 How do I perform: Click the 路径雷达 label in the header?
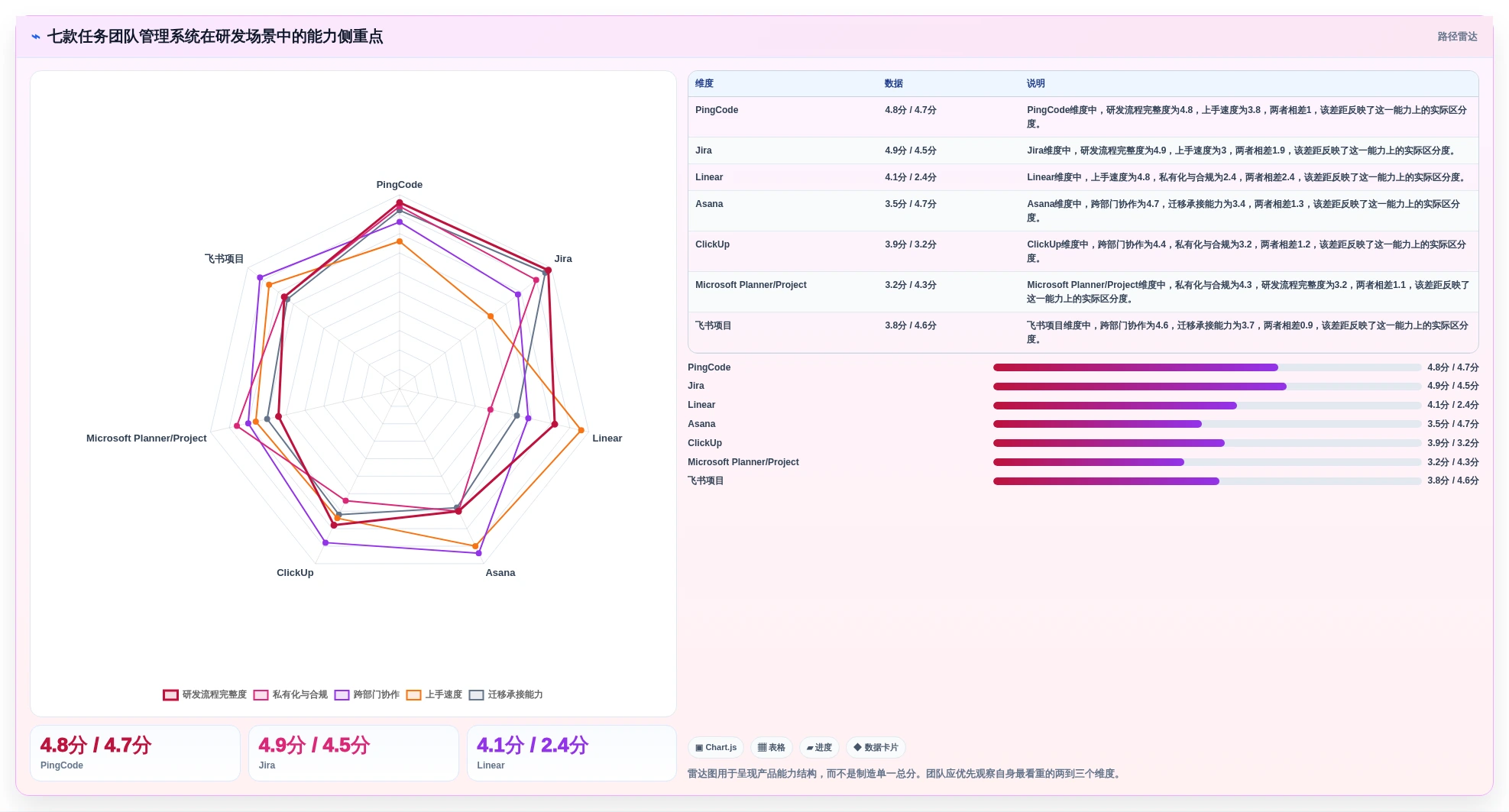coord(1457,37)
